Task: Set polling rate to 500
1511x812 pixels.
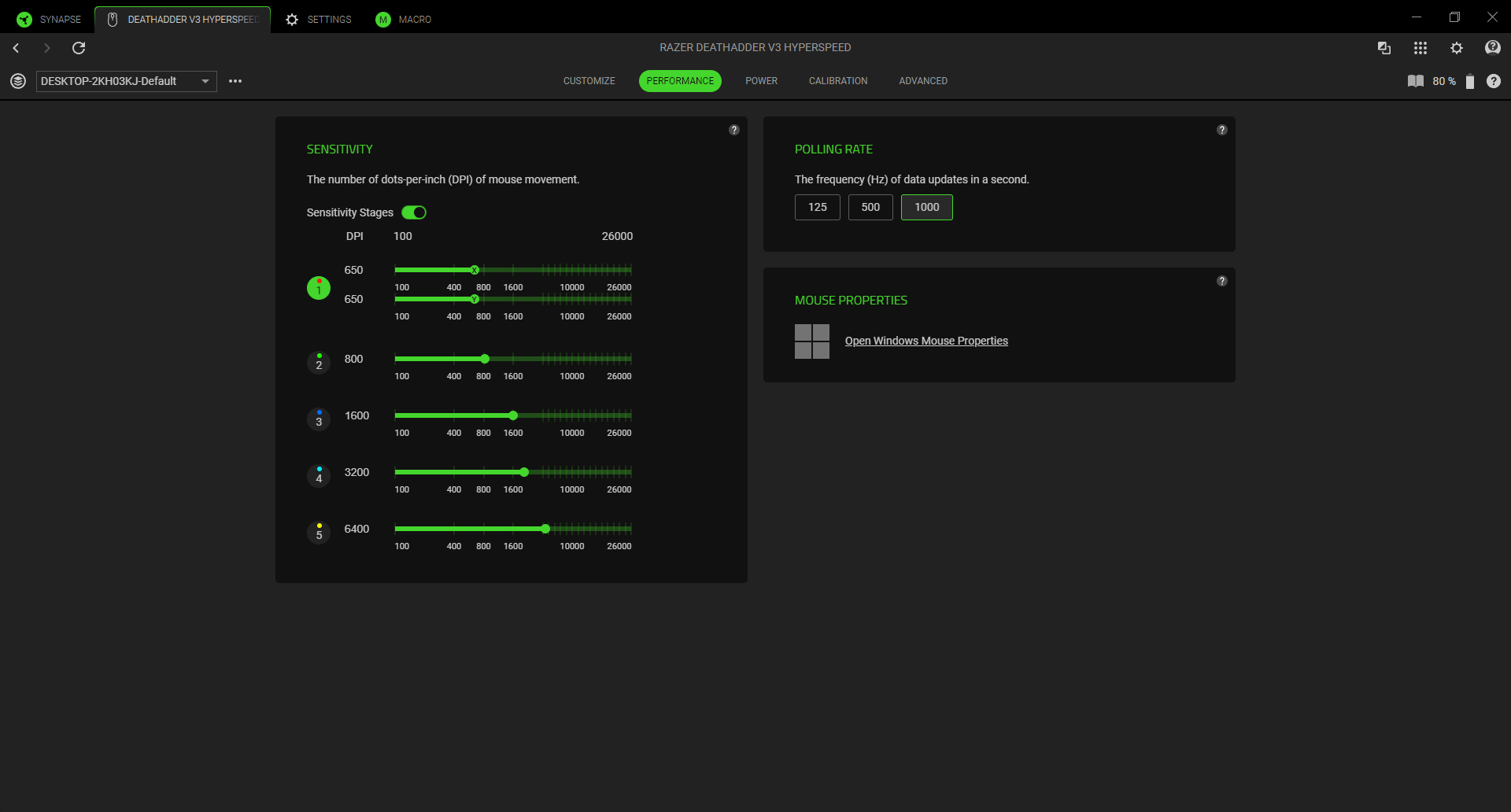Action: [870, 207]
